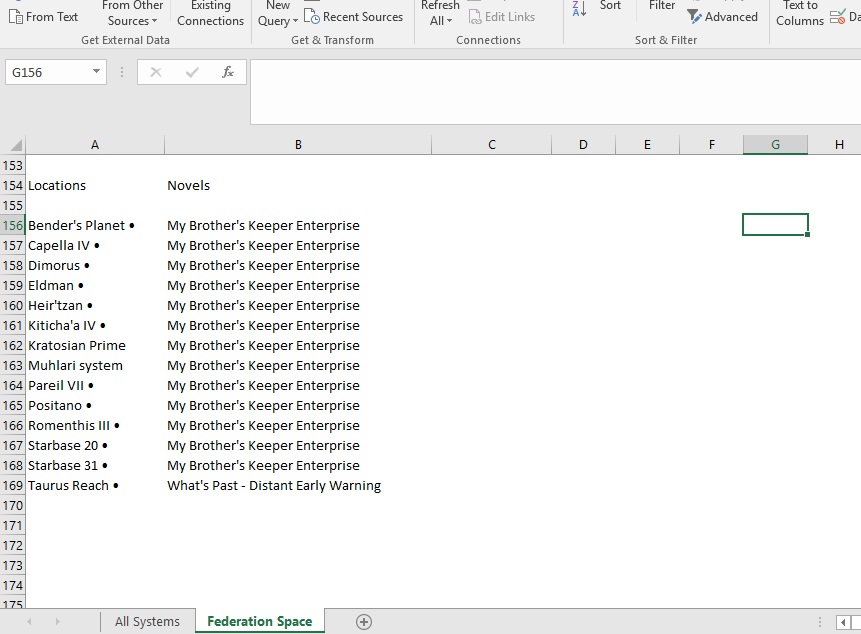Click the Recent Sources icon

pyautogui.click(x=312, y=17)
